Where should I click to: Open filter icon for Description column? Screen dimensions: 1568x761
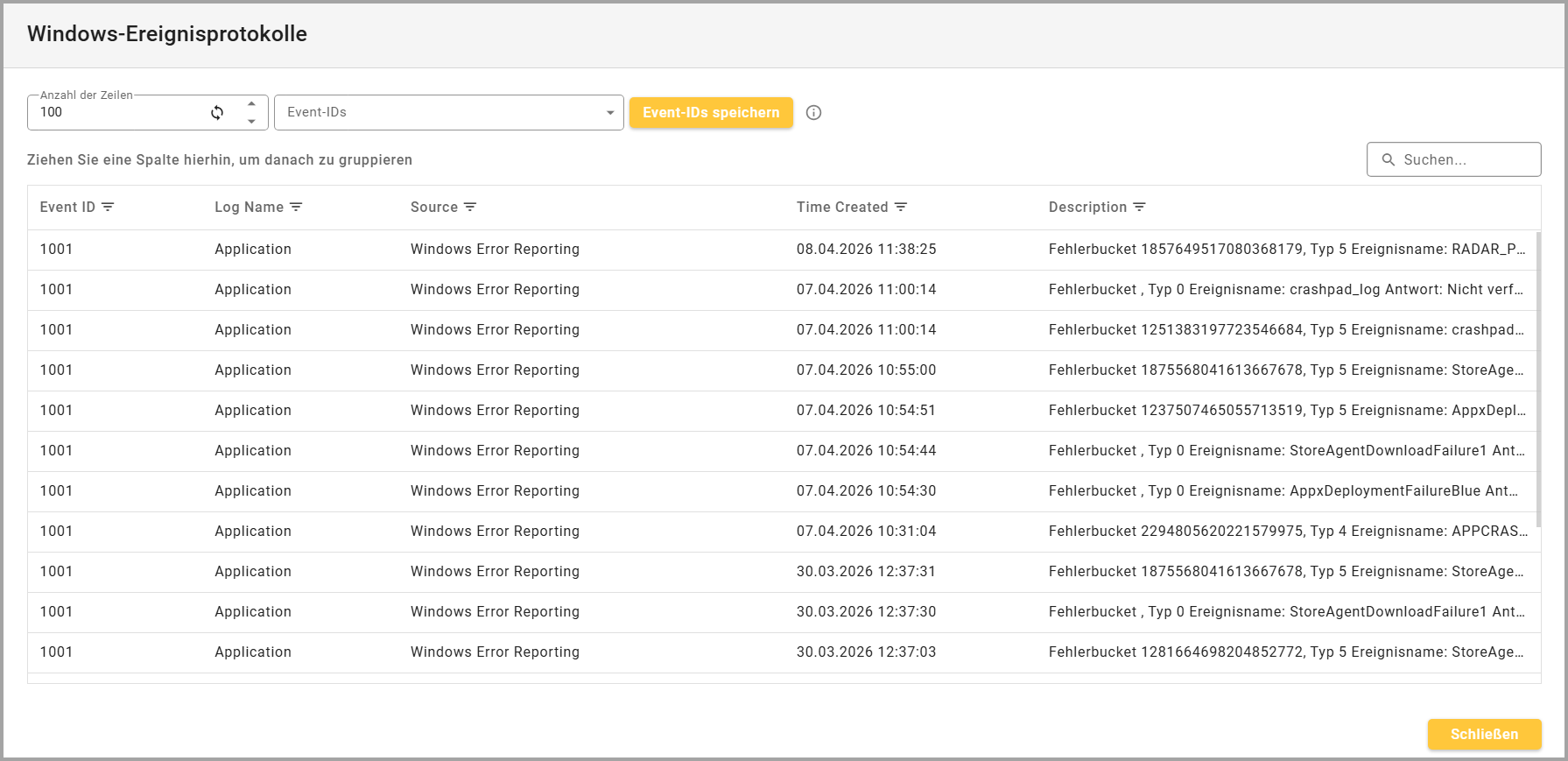[x=1139, y=207]
